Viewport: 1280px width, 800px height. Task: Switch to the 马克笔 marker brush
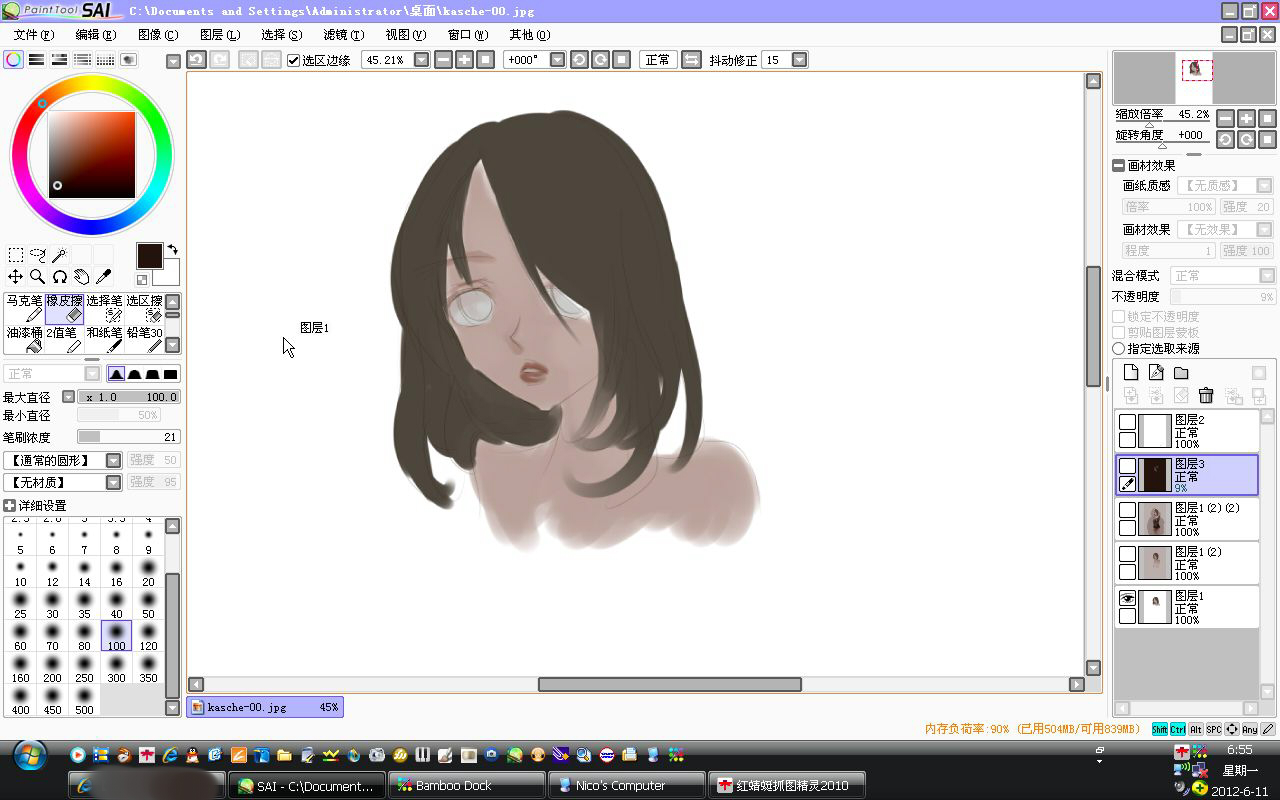click(x=24, y=307)
